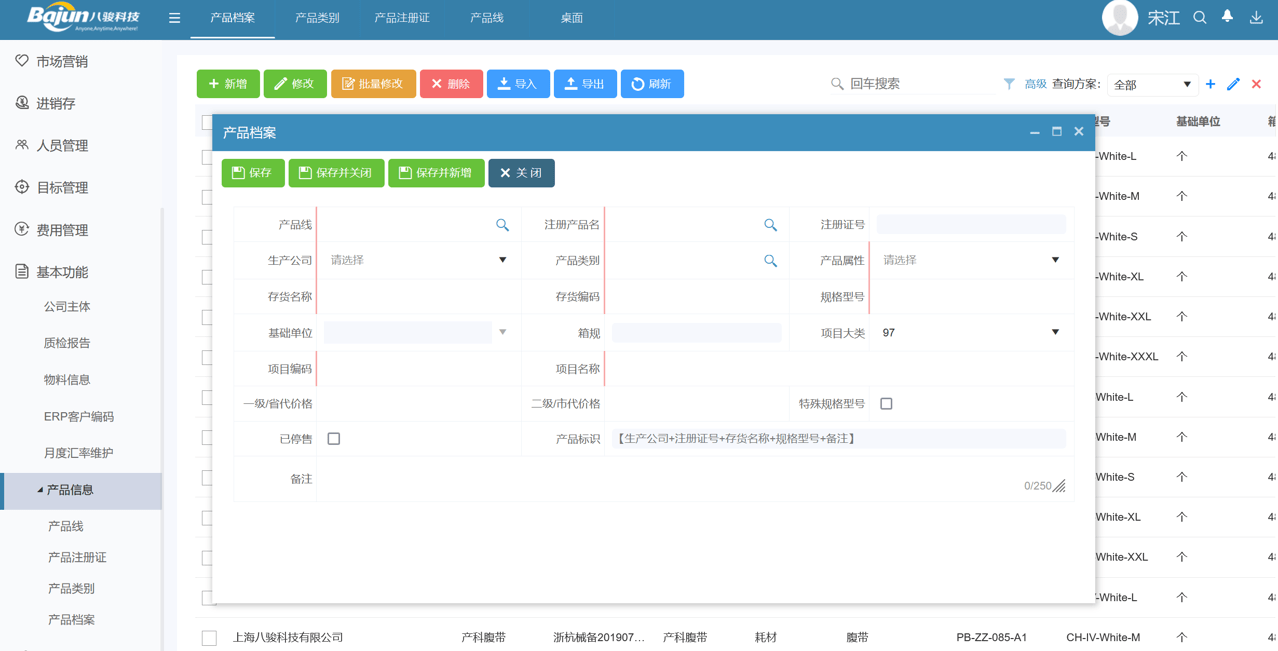Open 费用管理 in the sidebar
1278x651 pixels.
pos(62,230)
